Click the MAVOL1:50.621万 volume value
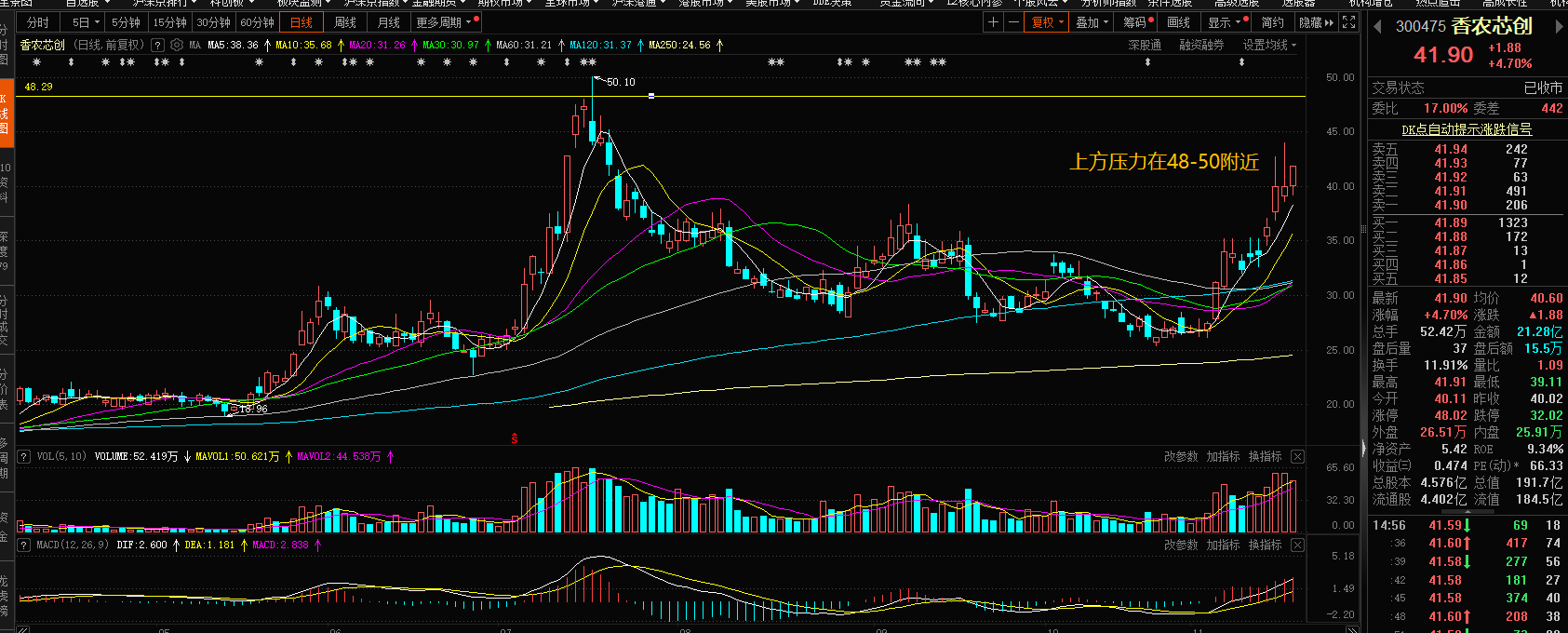Image resolution: width=1568 pixels, height=633 pixels. [237, 456]
